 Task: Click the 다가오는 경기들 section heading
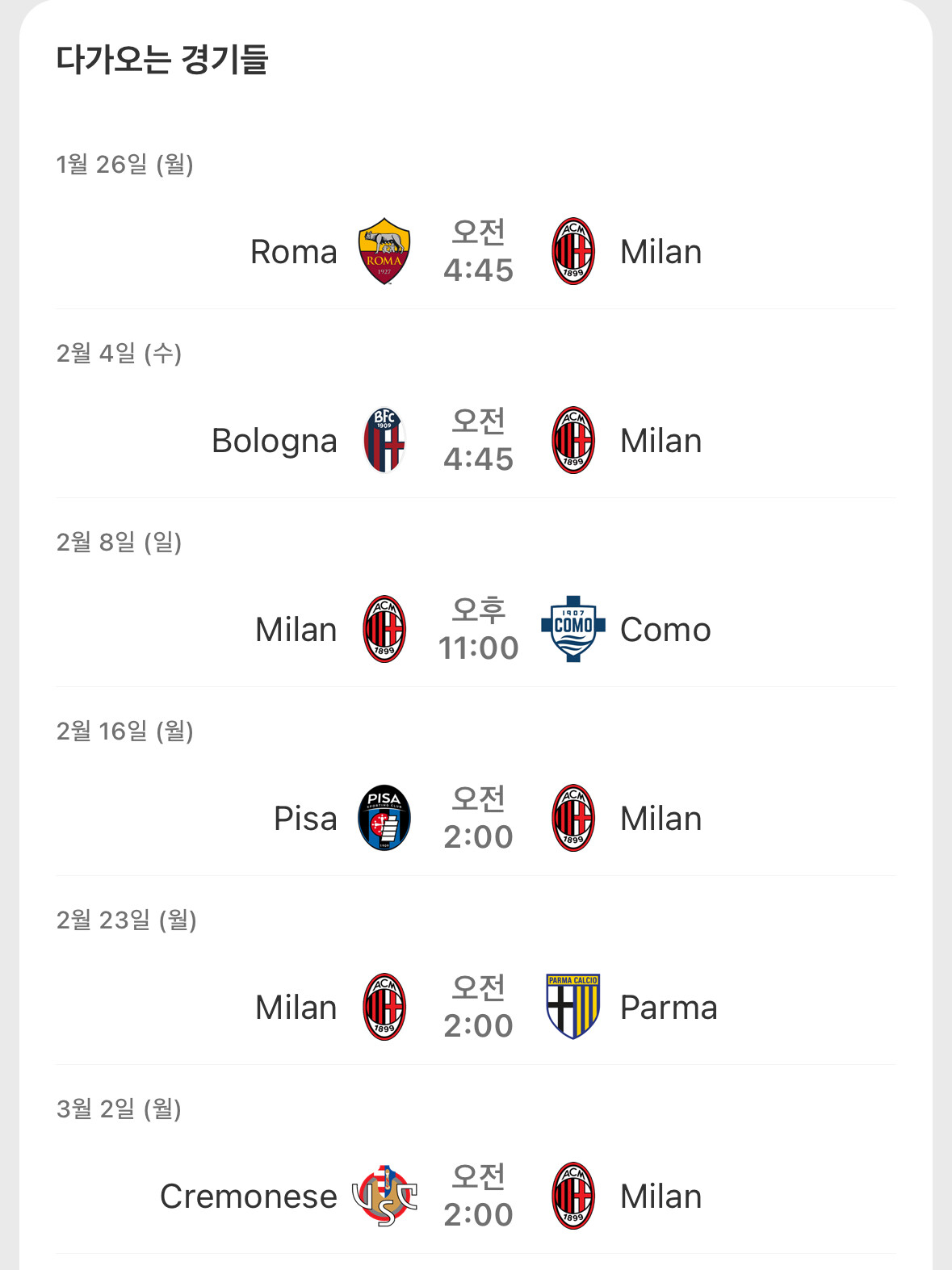(161, 60)
